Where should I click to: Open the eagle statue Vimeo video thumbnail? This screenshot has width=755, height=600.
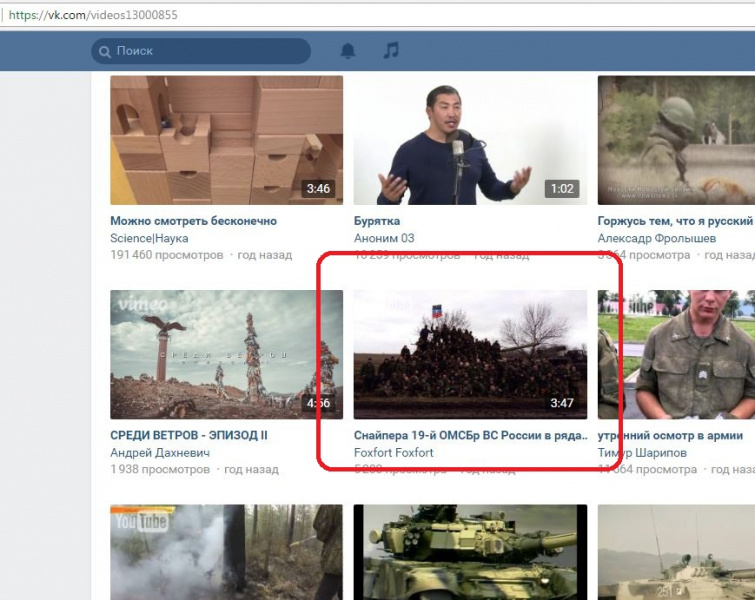pos(226,354)
